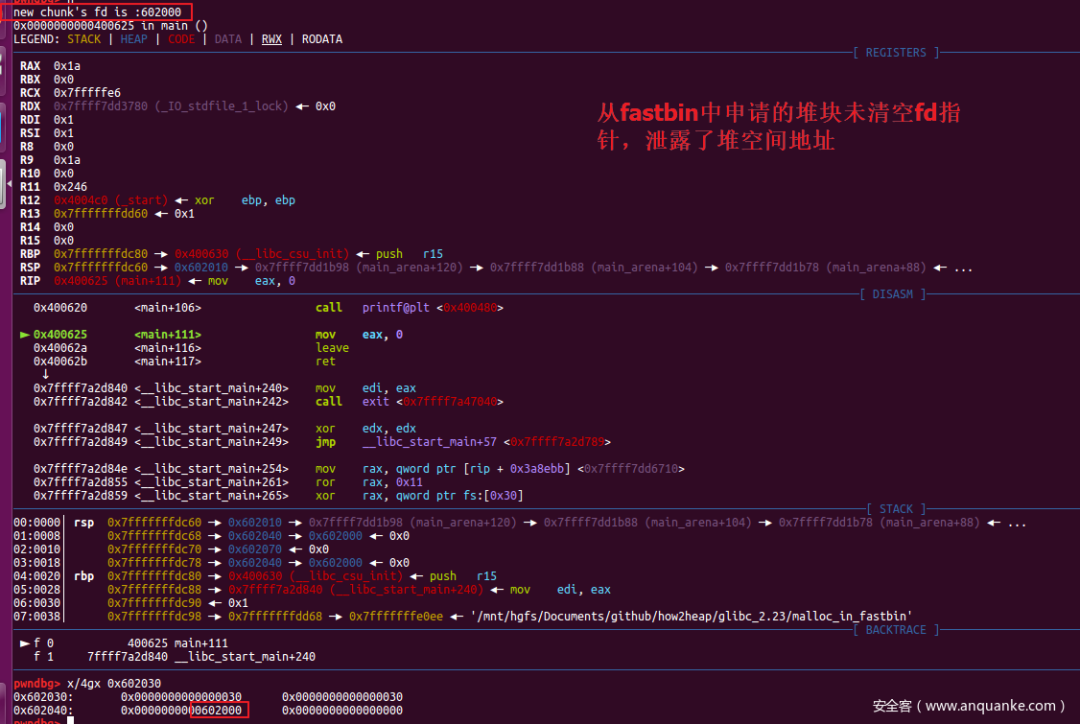This screenshot has height=724, width=1080.
Task: Click the malloc_in_fastbin file path string
Action: coord(691,617)
